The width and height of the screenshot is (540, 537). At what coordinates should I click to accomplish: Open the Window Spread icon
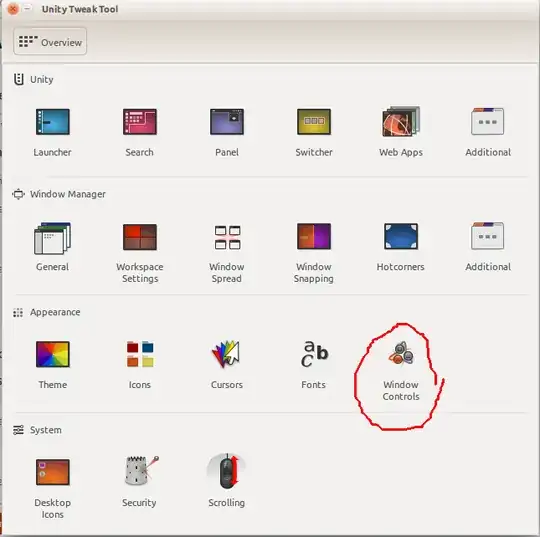(227, 237)
